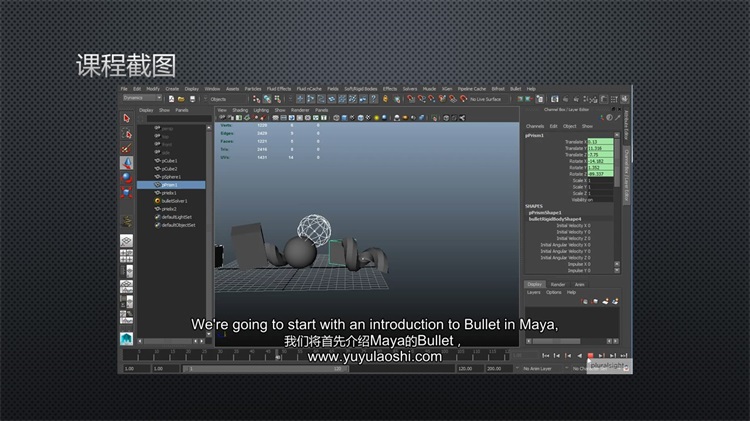This screenshot has width=750, height=421.
Task: Toggle the viewport shadows sphere icon
Action: point(384,118)
